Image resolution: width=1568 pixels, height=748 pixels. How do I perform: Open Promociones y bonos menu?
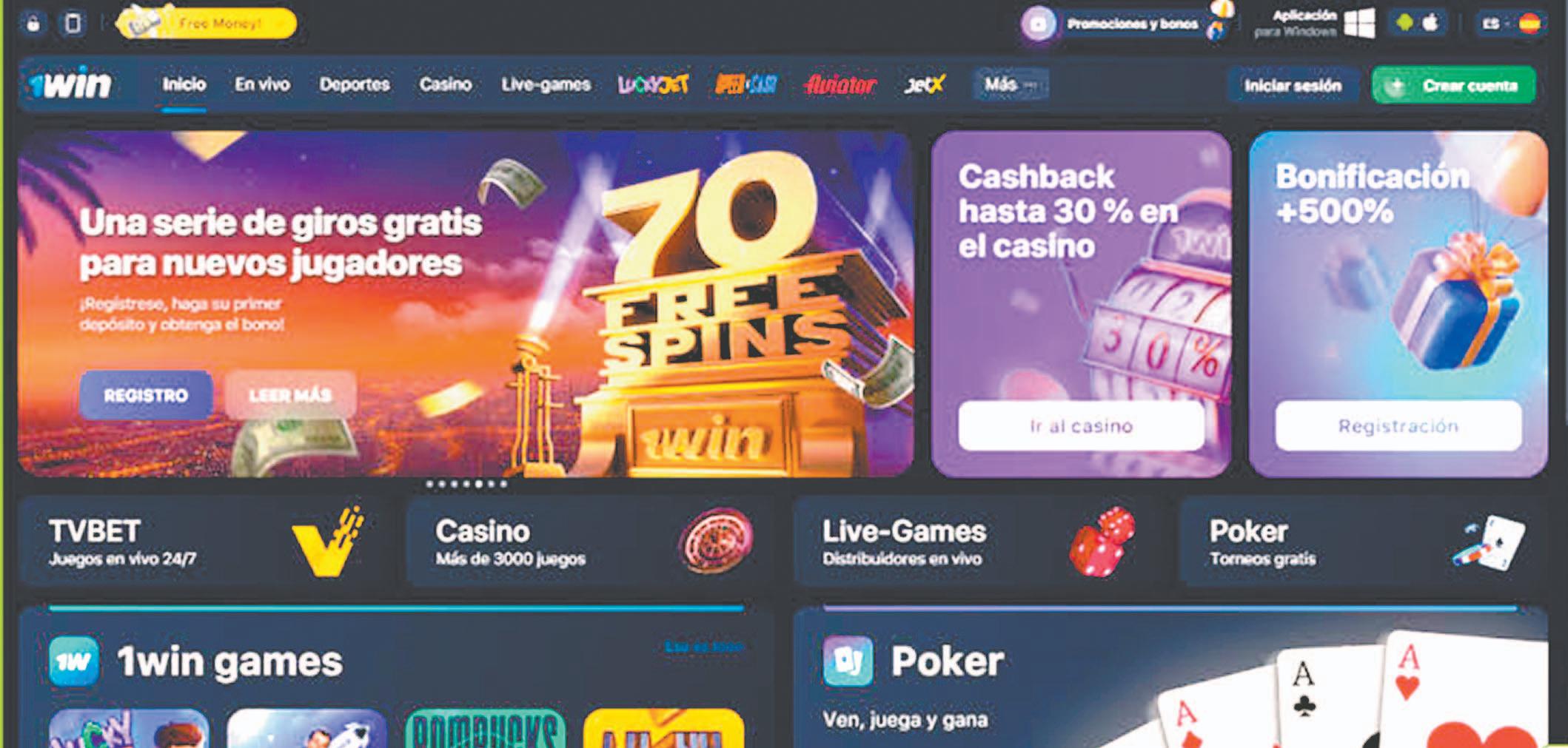pyautogui.click(x=1122, y=24)
